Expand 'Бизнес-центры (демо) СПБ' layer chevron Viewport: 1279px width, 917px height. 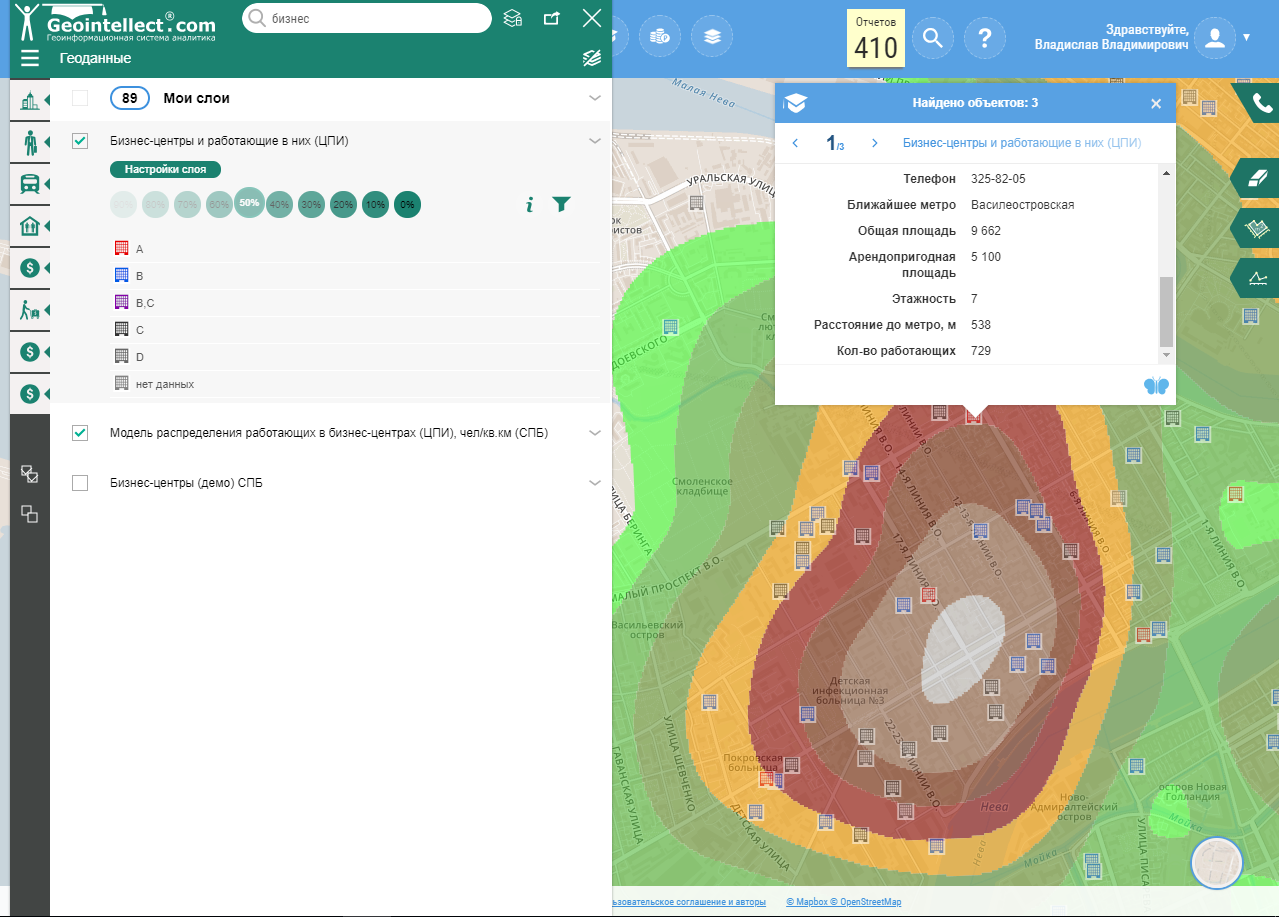click(595, 483)
